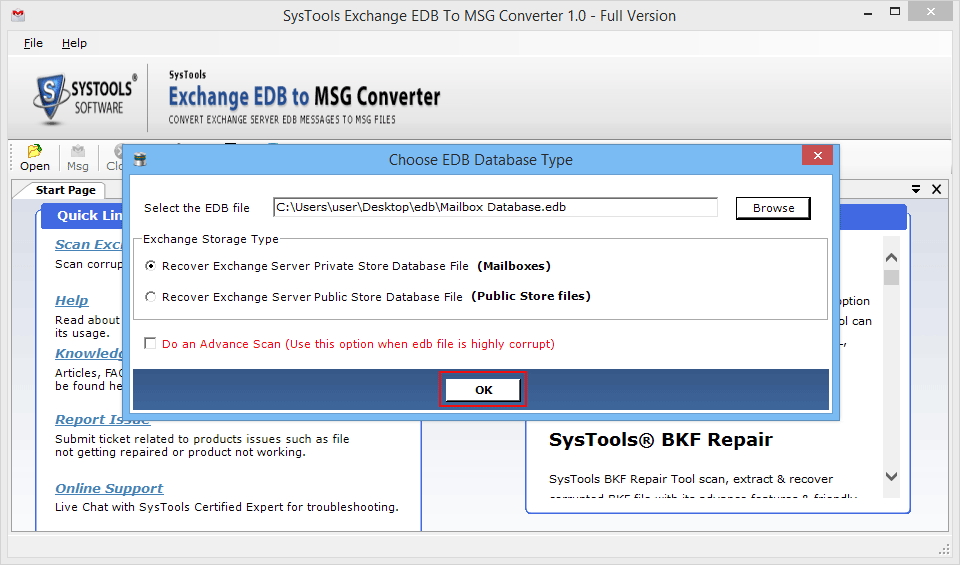Enable the Do an Advance Scan checkbox
Image resolution: width=960 pixels, height=565 pixels.
tap(150, 343)
